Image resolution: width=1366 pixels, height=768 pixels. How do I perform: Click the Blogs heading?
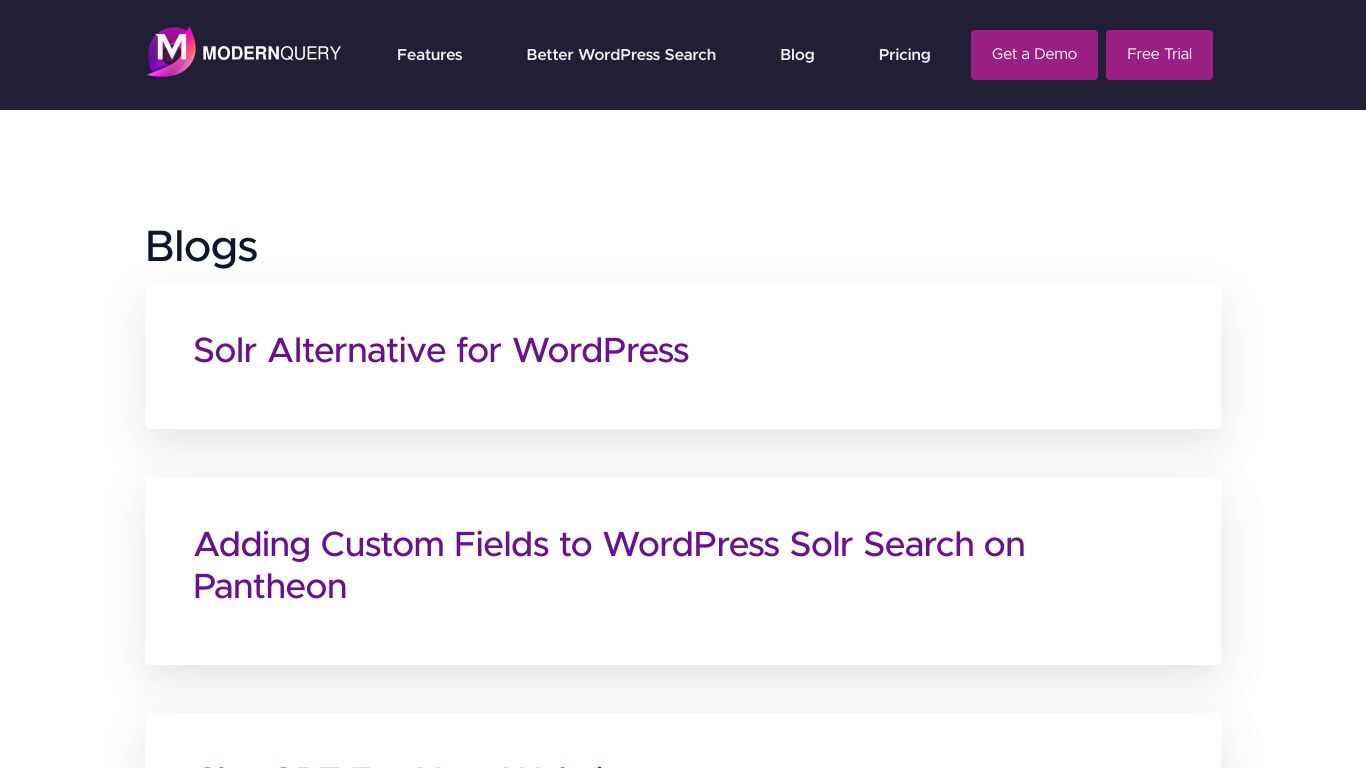pyautogui.click(x=201, y=247)
